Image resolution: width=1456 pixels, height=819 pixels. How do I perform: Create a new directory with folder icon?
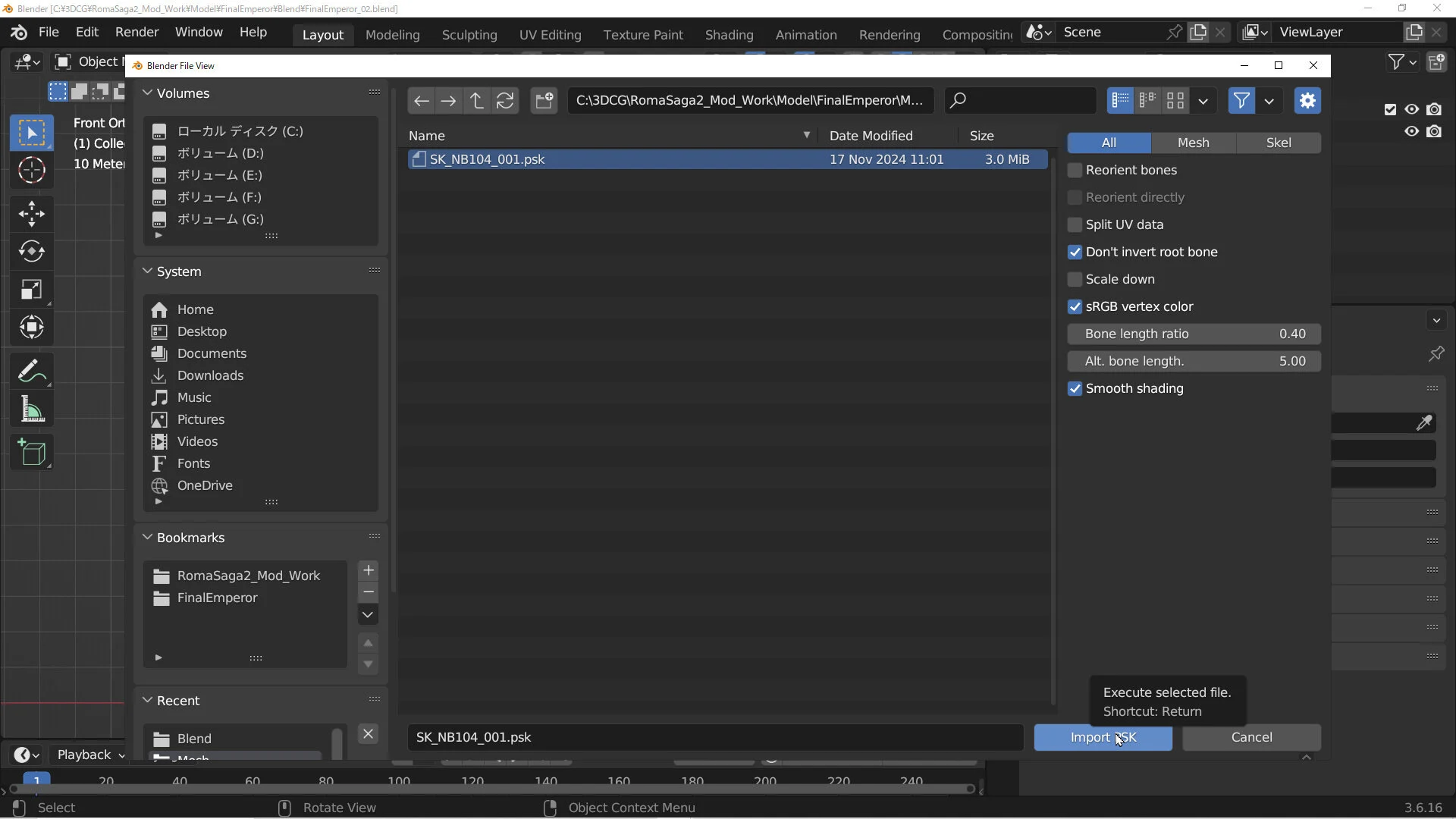(544, 100)
